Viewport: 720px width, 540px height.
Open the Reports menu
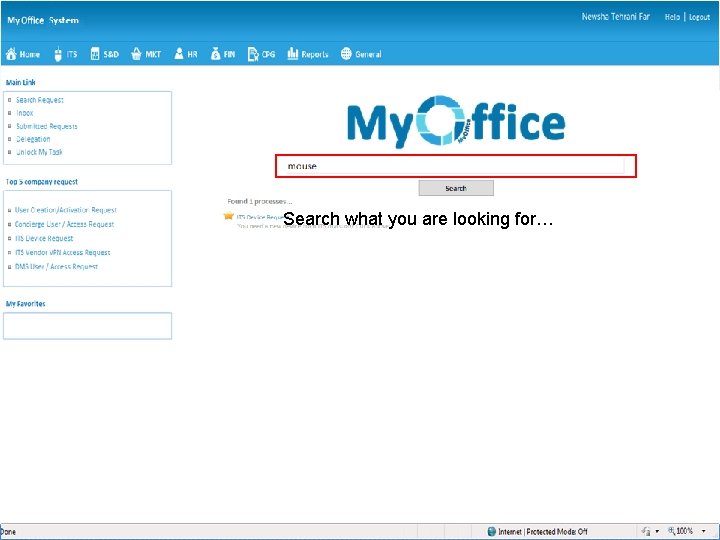click(x=308, y=54)
